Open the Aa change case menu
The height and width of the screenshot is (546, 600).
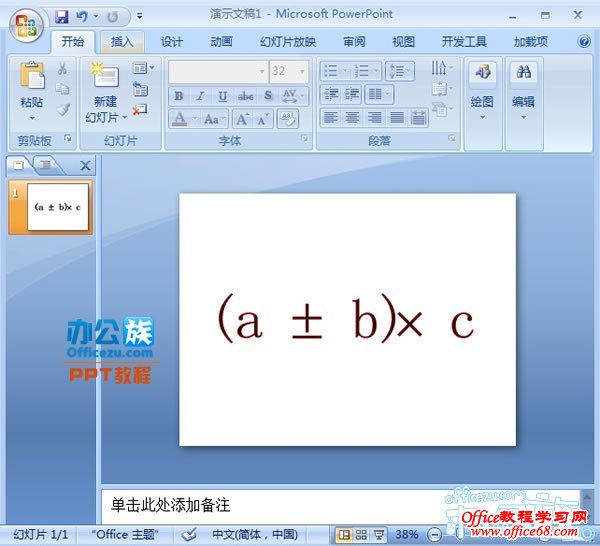[214, 119]
